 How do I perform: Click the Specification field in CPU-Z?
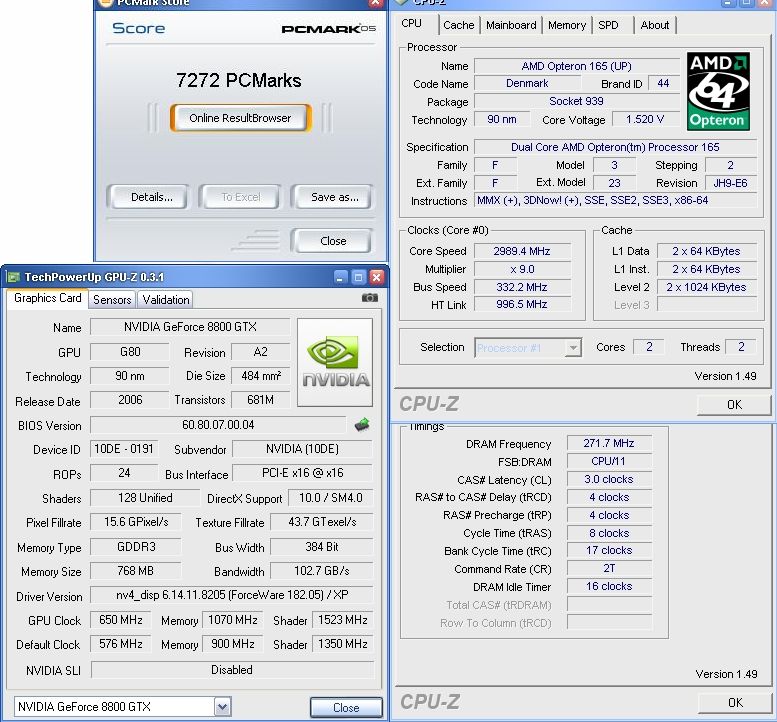(615, 147)
